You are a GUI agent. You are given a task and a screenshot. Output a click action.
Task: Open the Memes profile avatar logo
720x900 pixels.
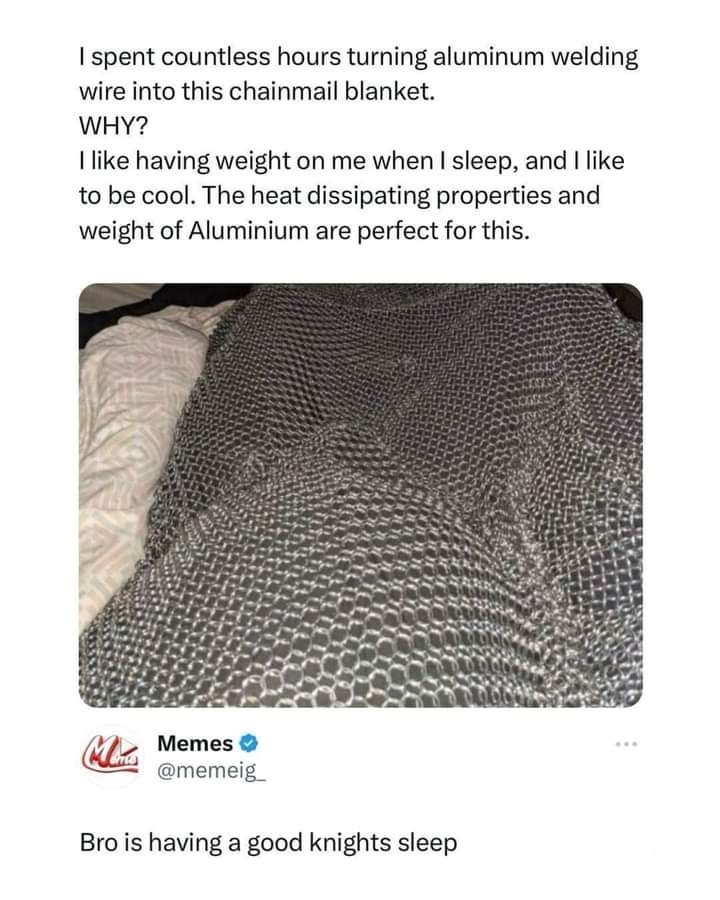111,757
